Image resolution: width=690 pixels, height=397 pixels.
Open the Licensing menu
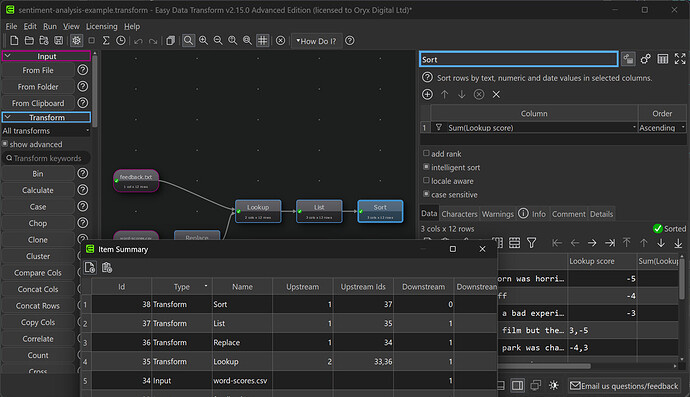point(102,26)
